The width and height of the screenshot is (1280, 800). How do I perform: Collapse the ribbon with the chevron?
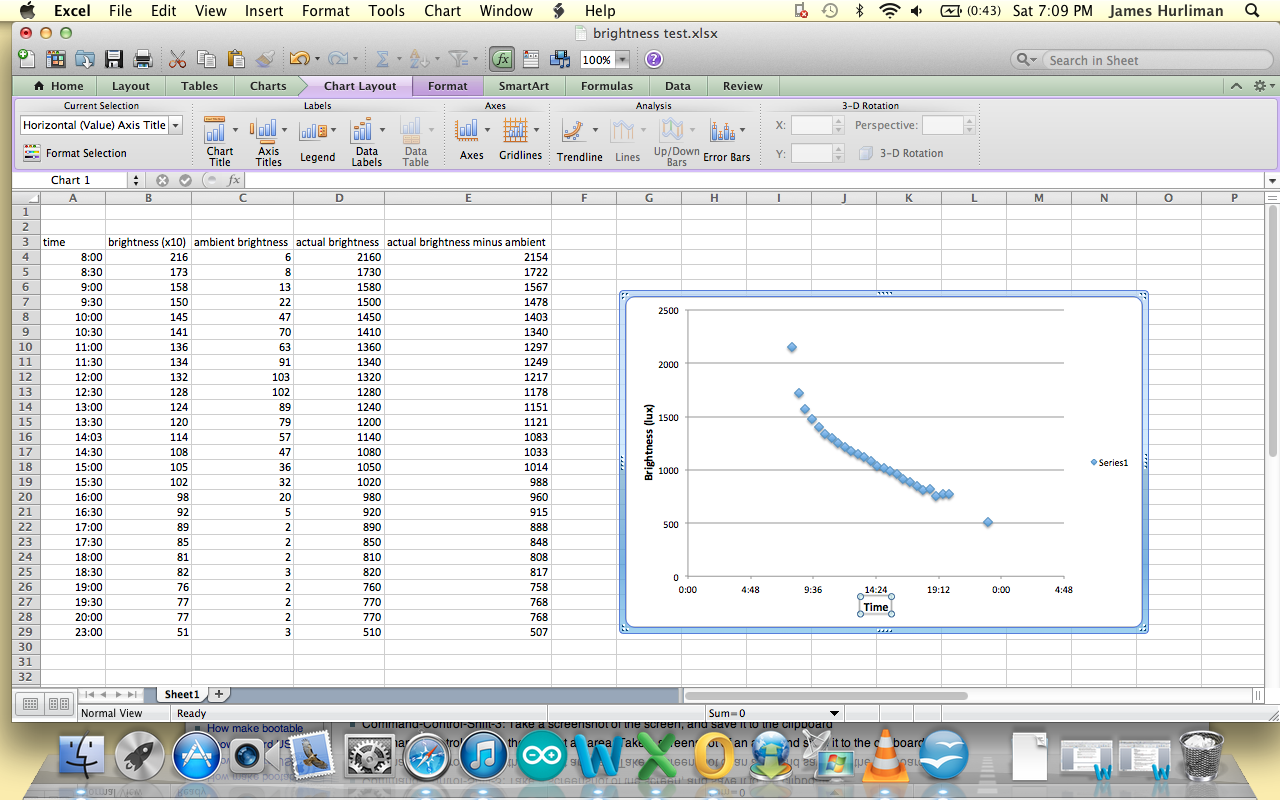click(1237, 86)
